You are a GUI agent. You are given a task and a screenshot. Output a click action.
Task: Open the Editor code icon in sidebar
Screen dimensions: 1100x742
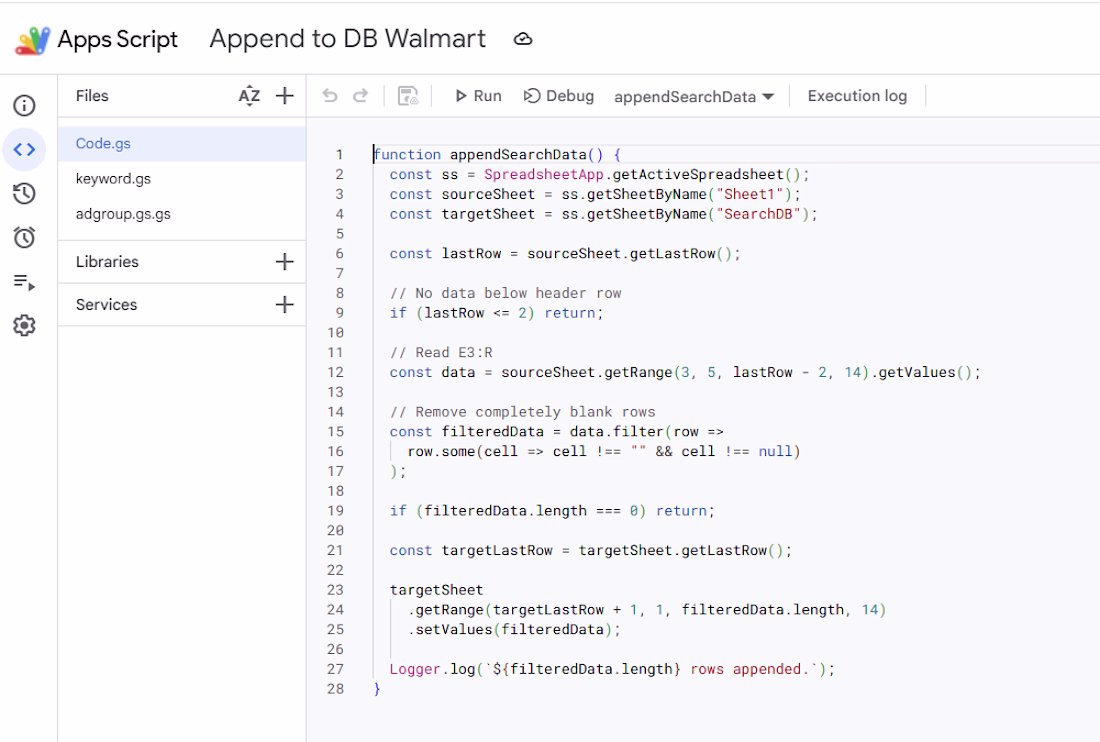point(25,149)
